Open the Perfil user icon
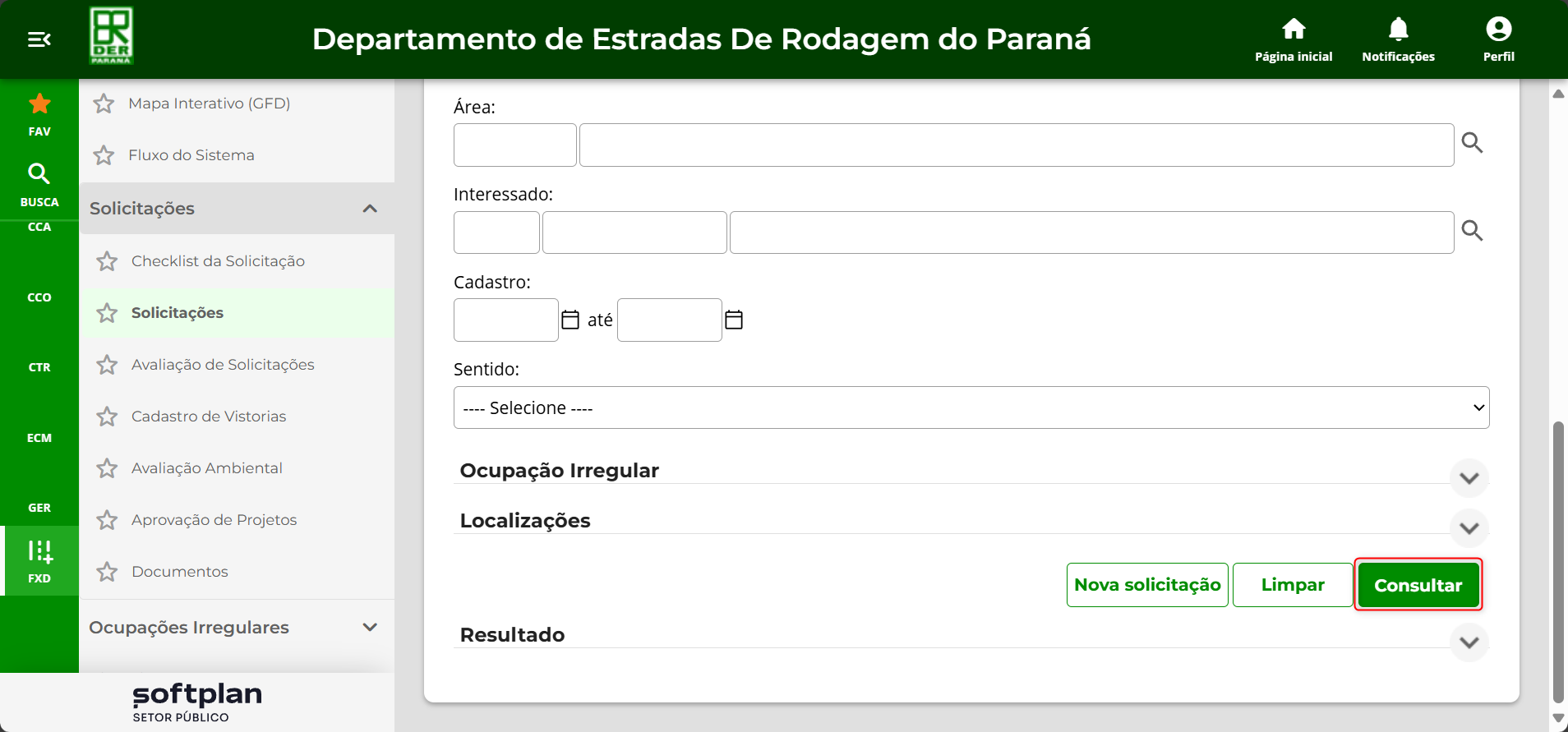This screenshot has width=1568, height=732. (x=1498, y=30)
